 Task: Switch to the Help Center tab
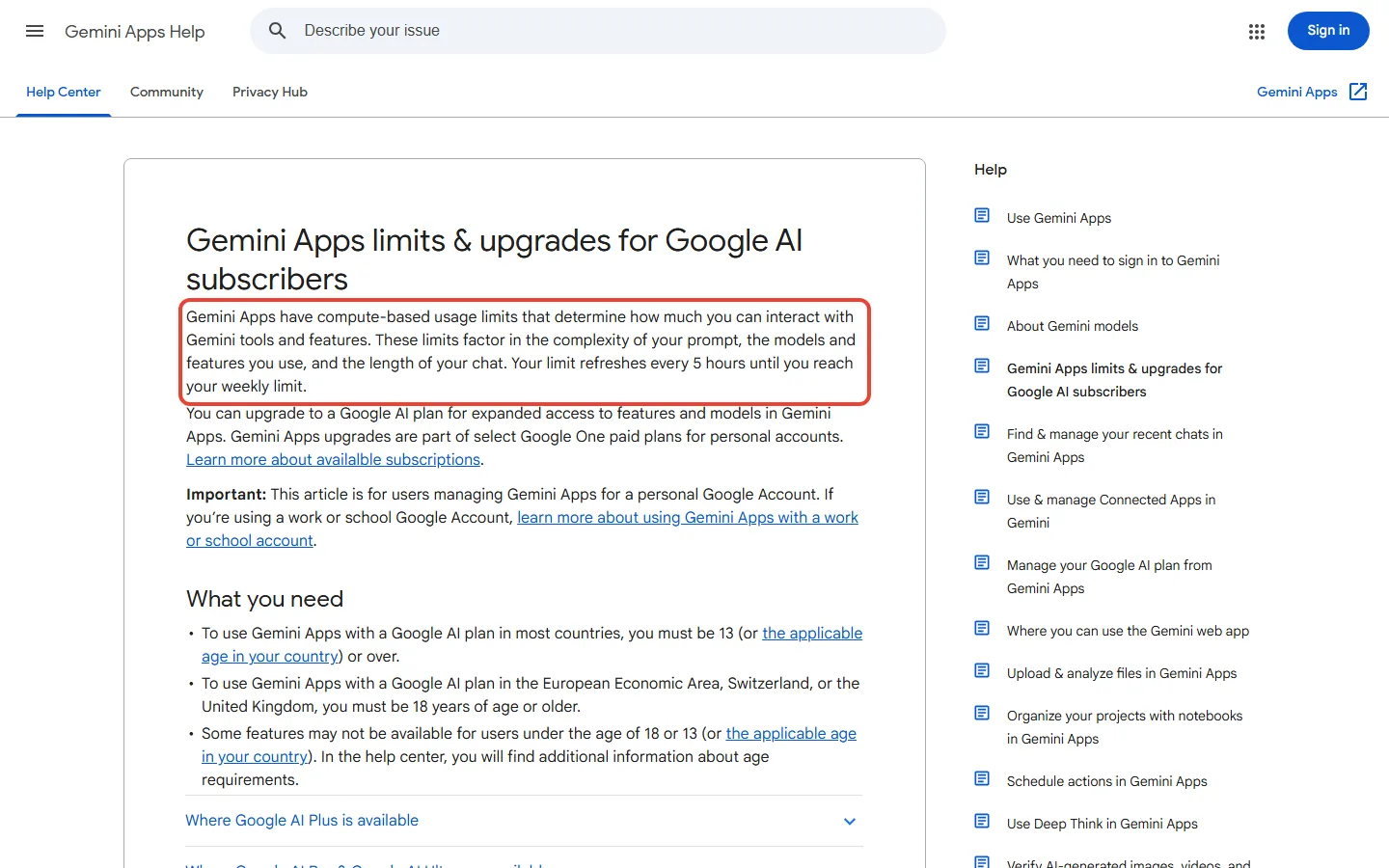[x=64, y=93]
